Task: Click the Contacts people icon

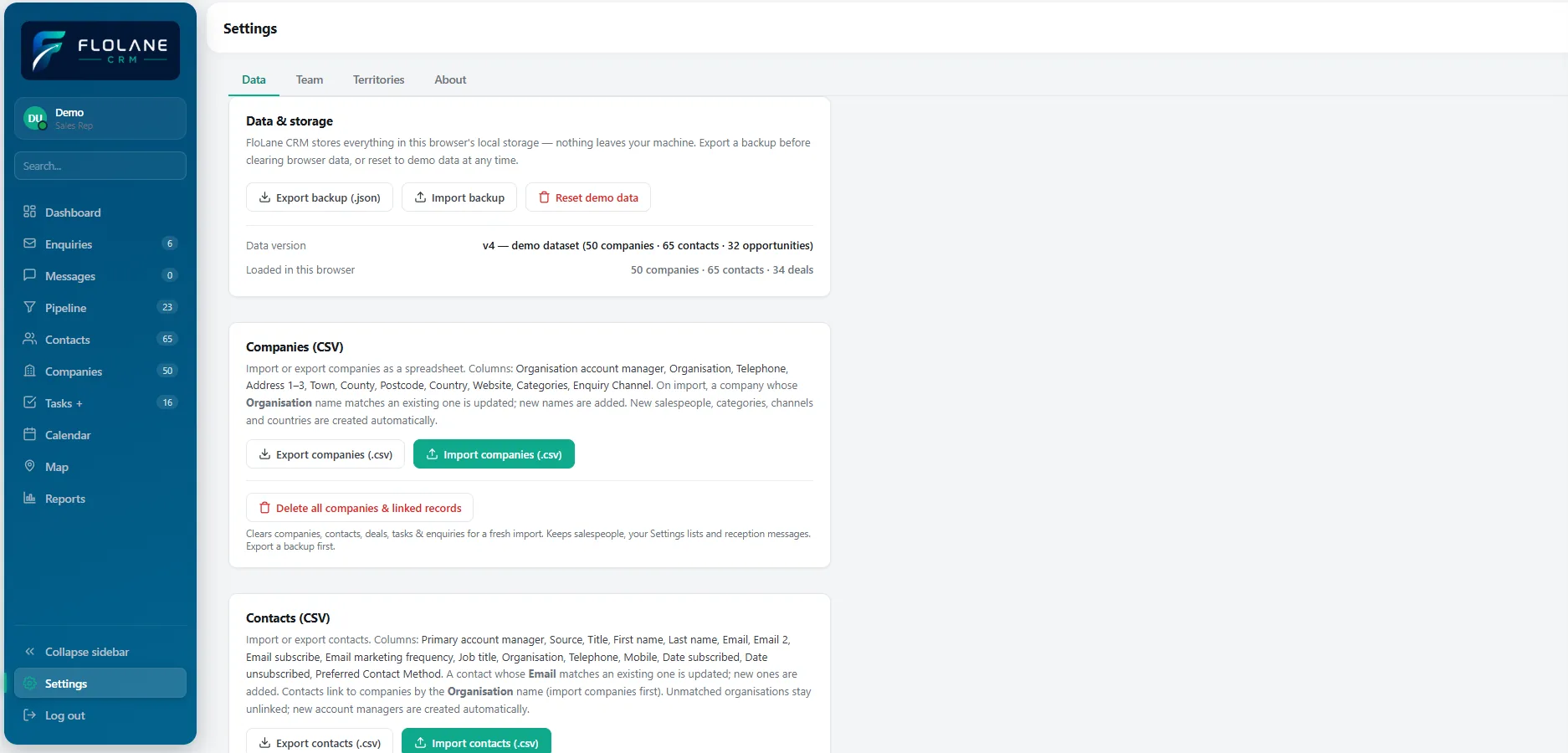Action: (x=29, y=339)
